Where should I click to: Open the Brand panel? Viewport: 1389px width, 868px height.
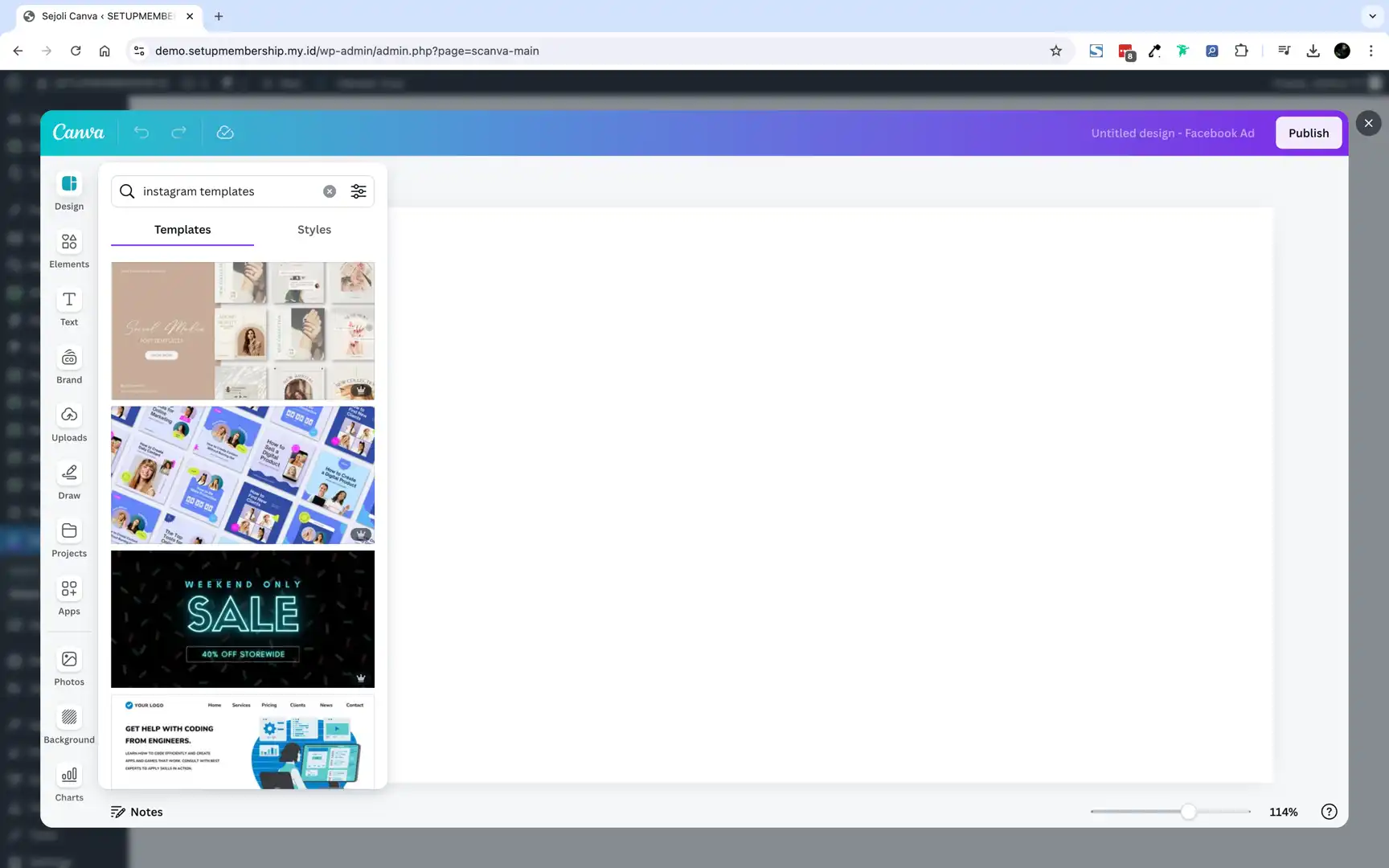click(68, 365)
